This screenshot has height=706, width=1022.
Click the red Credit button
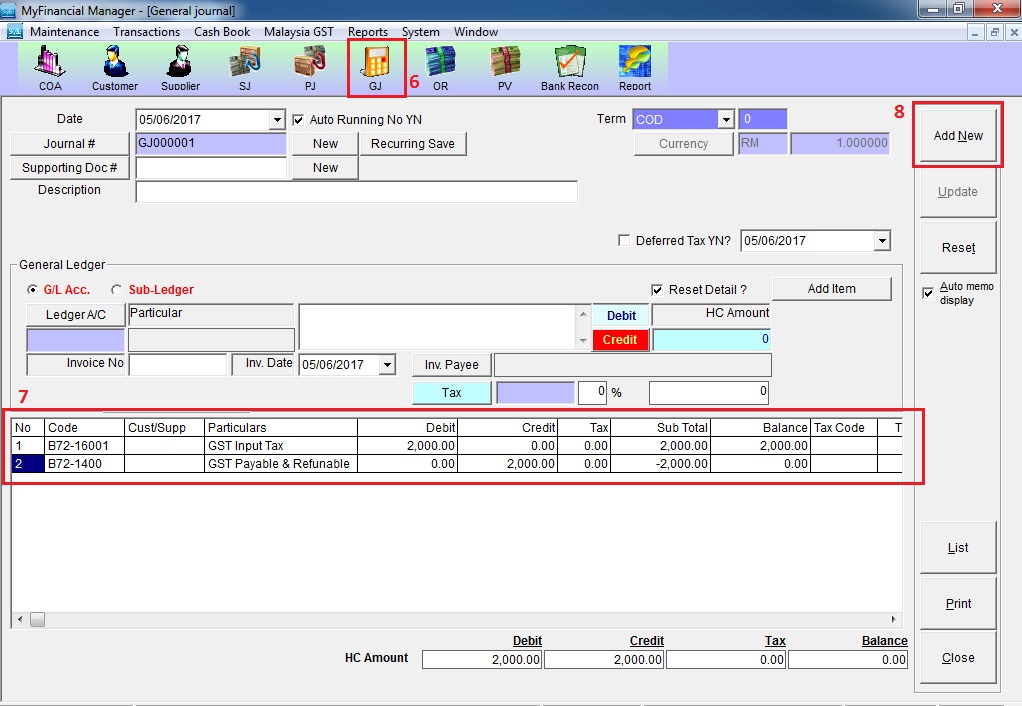(x=620, y=340)
